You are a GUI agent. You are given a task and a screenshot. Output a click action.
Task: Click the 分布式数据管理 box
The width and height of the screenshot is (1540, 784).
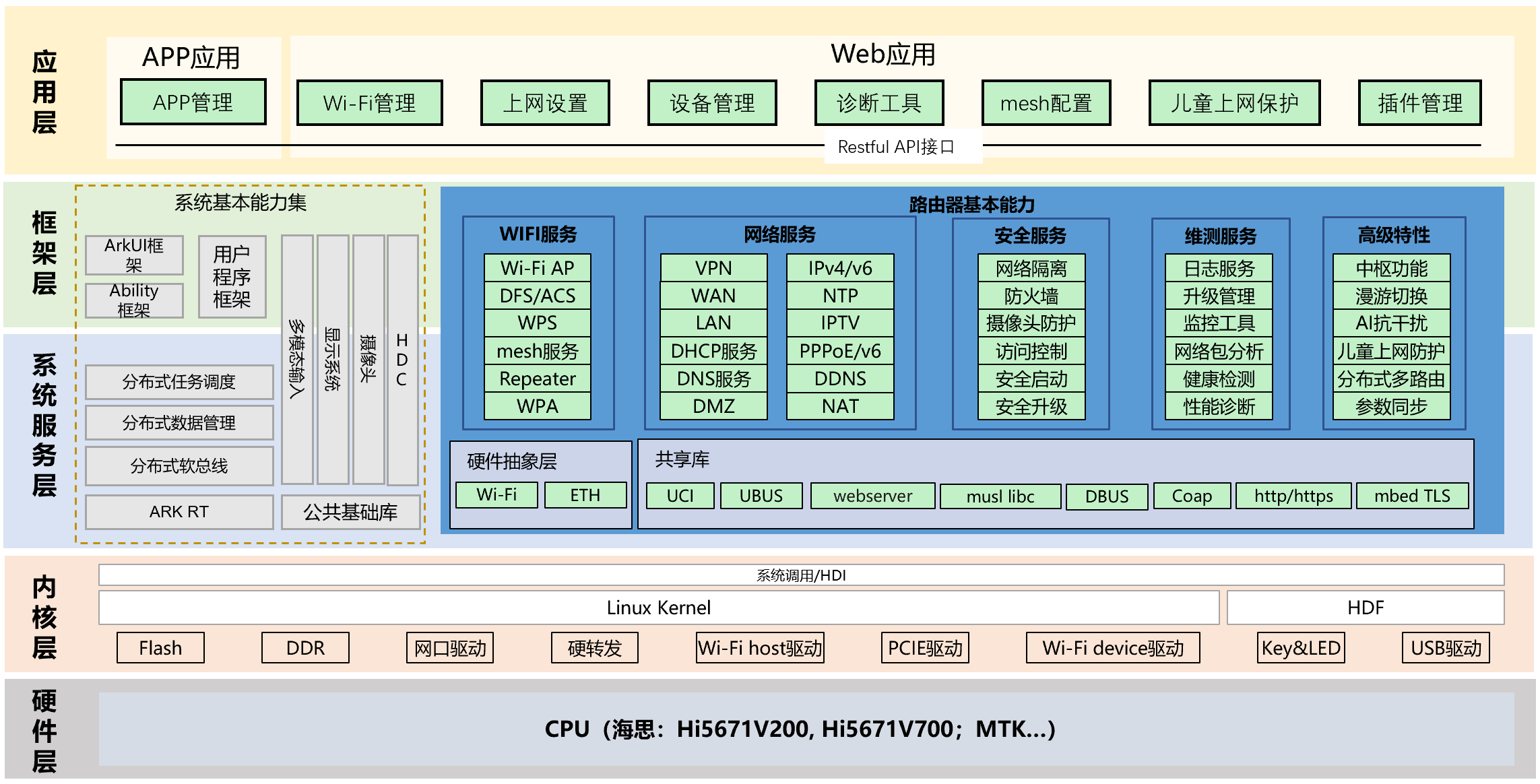point(179,423)
